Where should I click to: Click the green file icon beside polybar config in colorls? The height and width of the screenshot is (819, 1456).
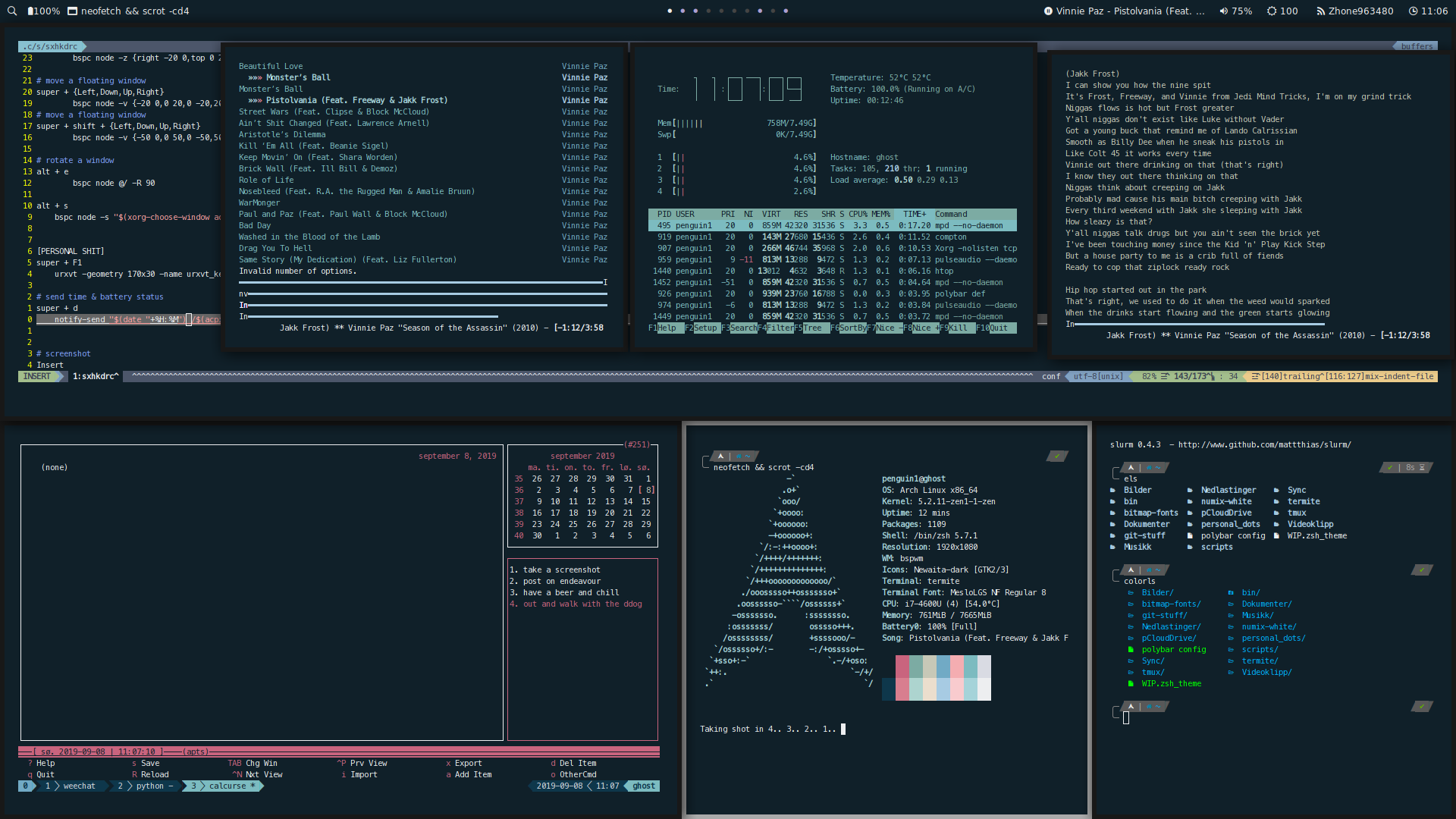[1131, 650]
